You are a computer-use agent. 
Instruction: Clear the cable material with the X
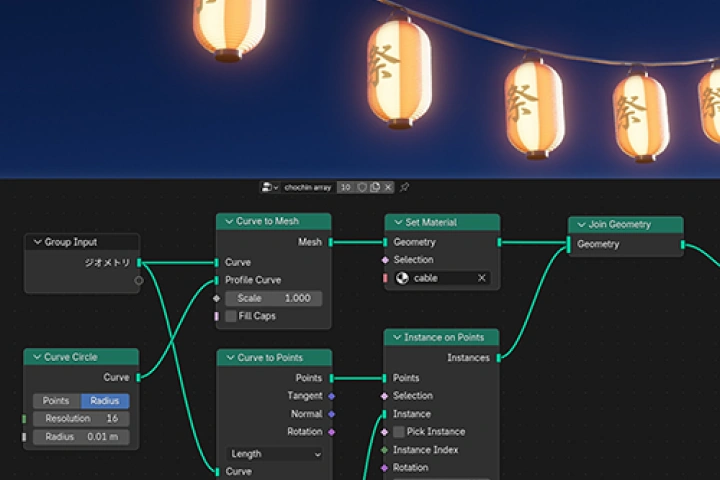pyautogui.click(x=481, y=278)
